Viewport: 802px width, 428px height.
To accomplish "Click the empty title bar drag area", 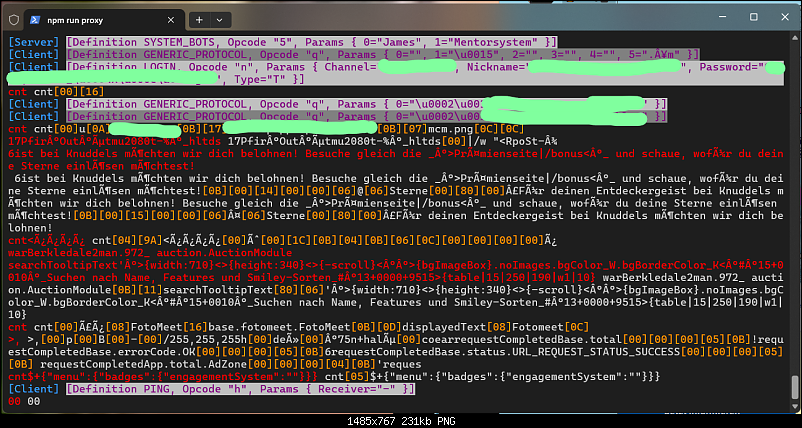I will (450, 18).
